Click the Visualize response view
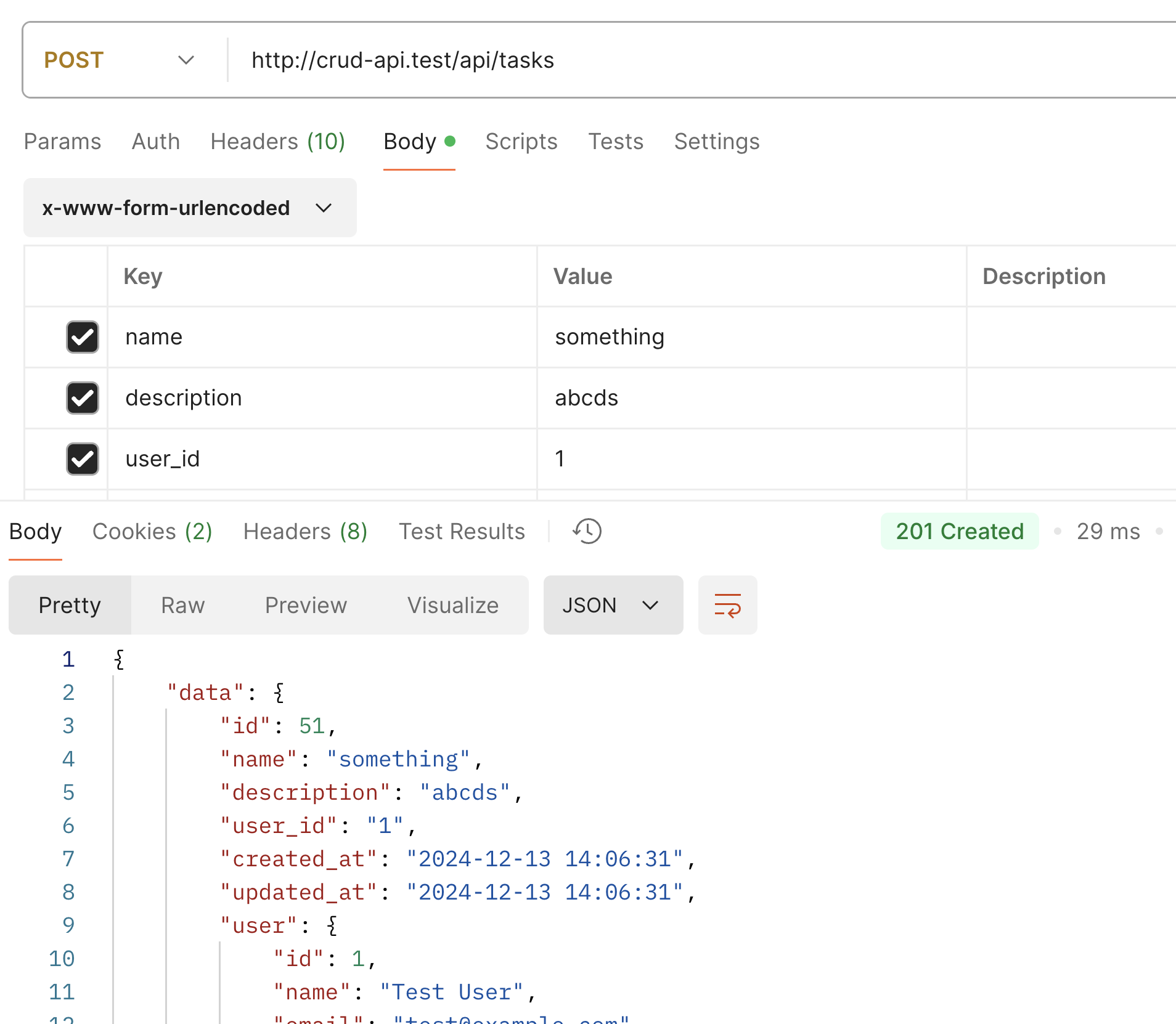1176x1024 pixels. point(452,605)
